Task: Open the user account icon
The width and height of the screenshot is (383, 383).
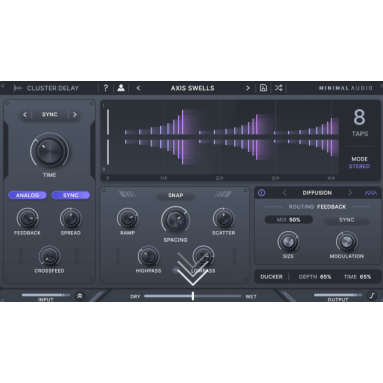Action: click(x=121, y=88)
